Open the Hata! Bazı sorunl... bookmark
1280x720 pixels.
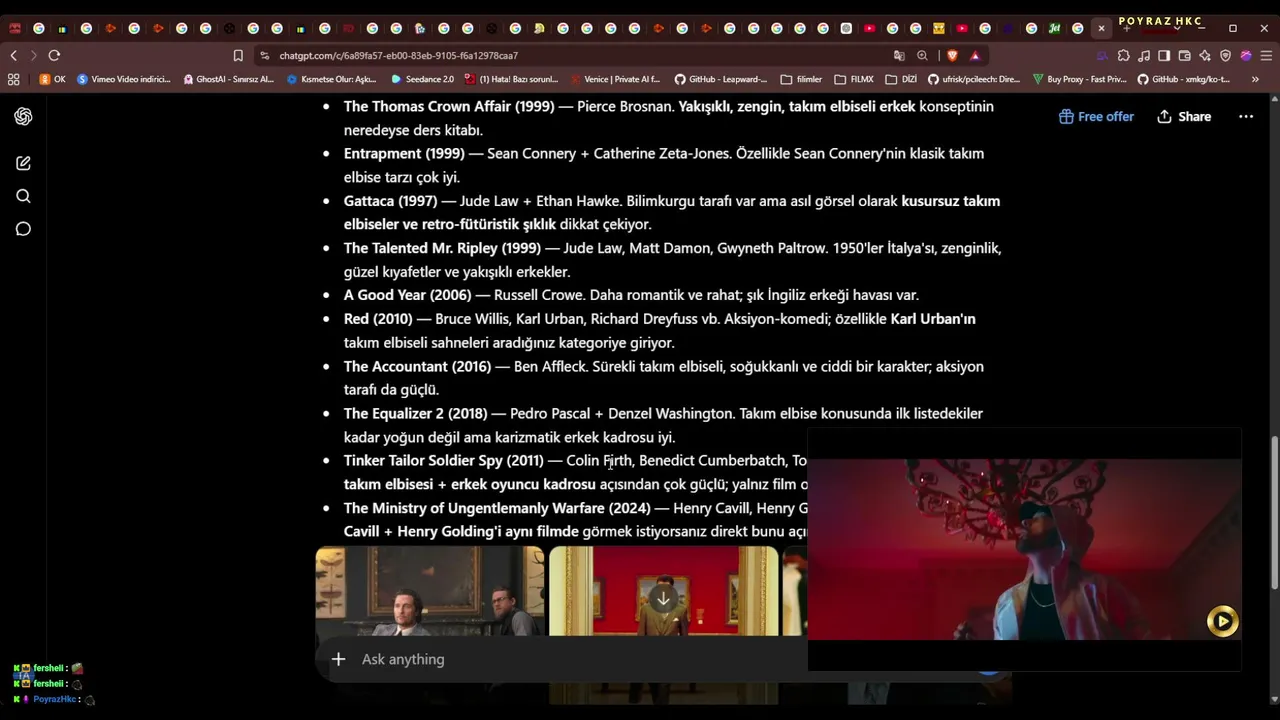513,79
